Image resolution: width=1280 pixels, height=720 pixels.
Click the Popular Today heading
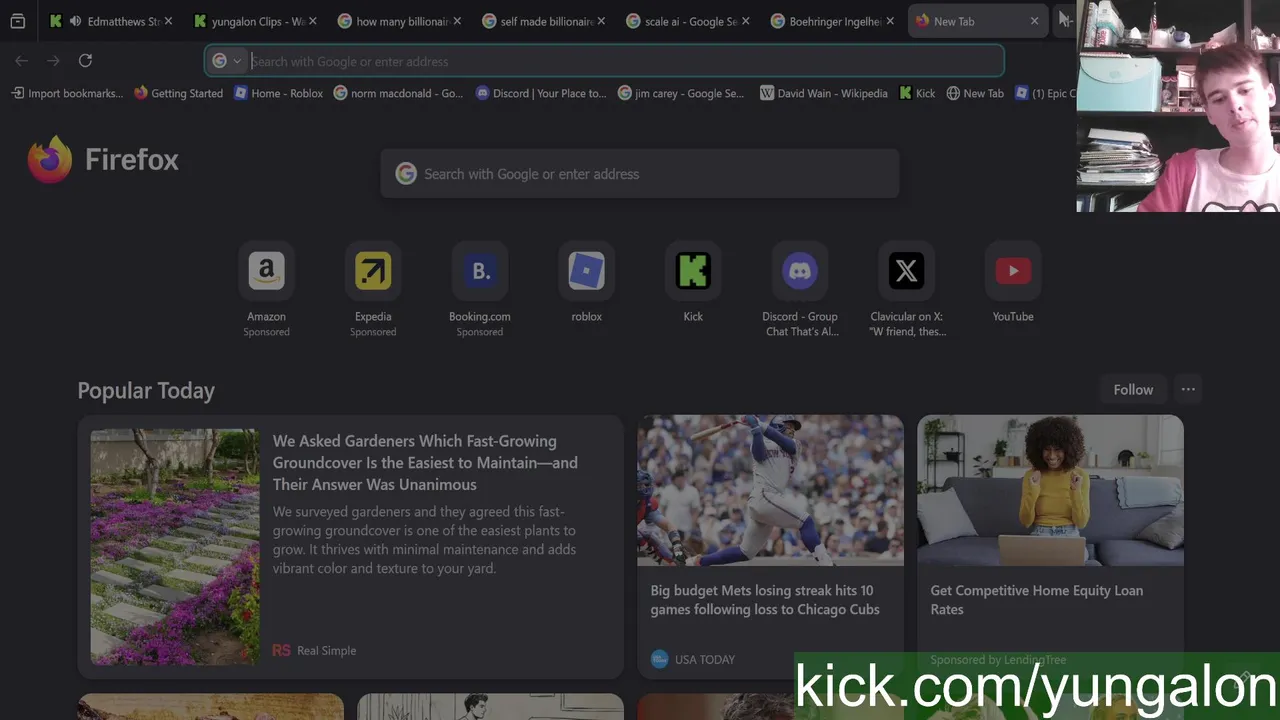click(146, 391)
